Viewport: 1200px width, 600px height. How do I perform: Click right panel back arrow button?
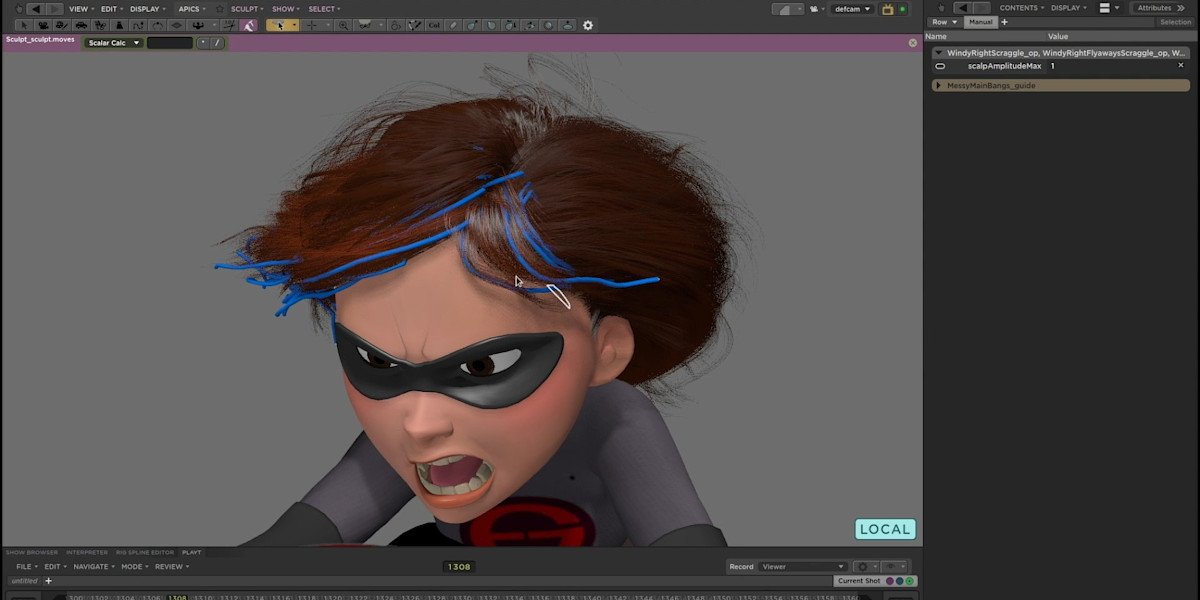tap(961, 8)
